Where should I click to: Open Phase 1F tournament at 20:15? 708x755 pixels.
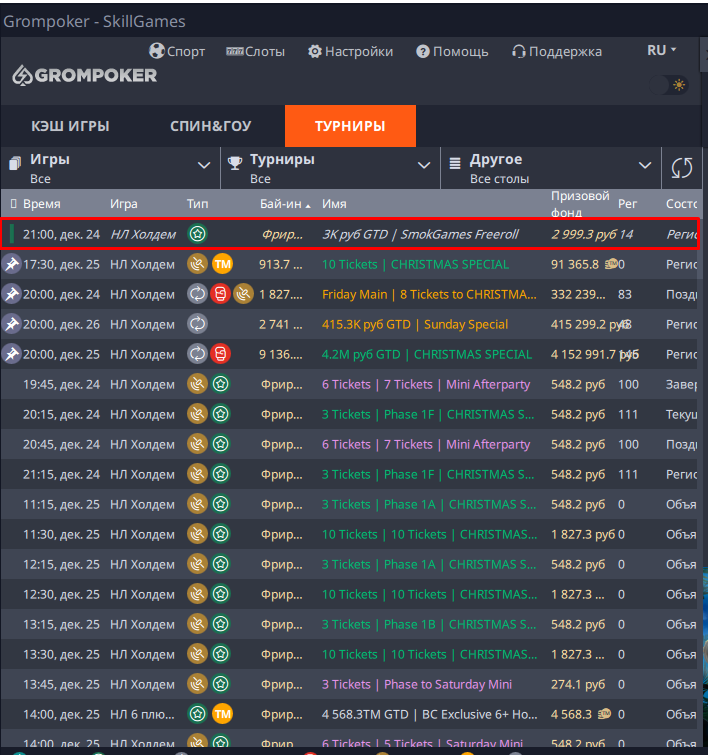428,414
